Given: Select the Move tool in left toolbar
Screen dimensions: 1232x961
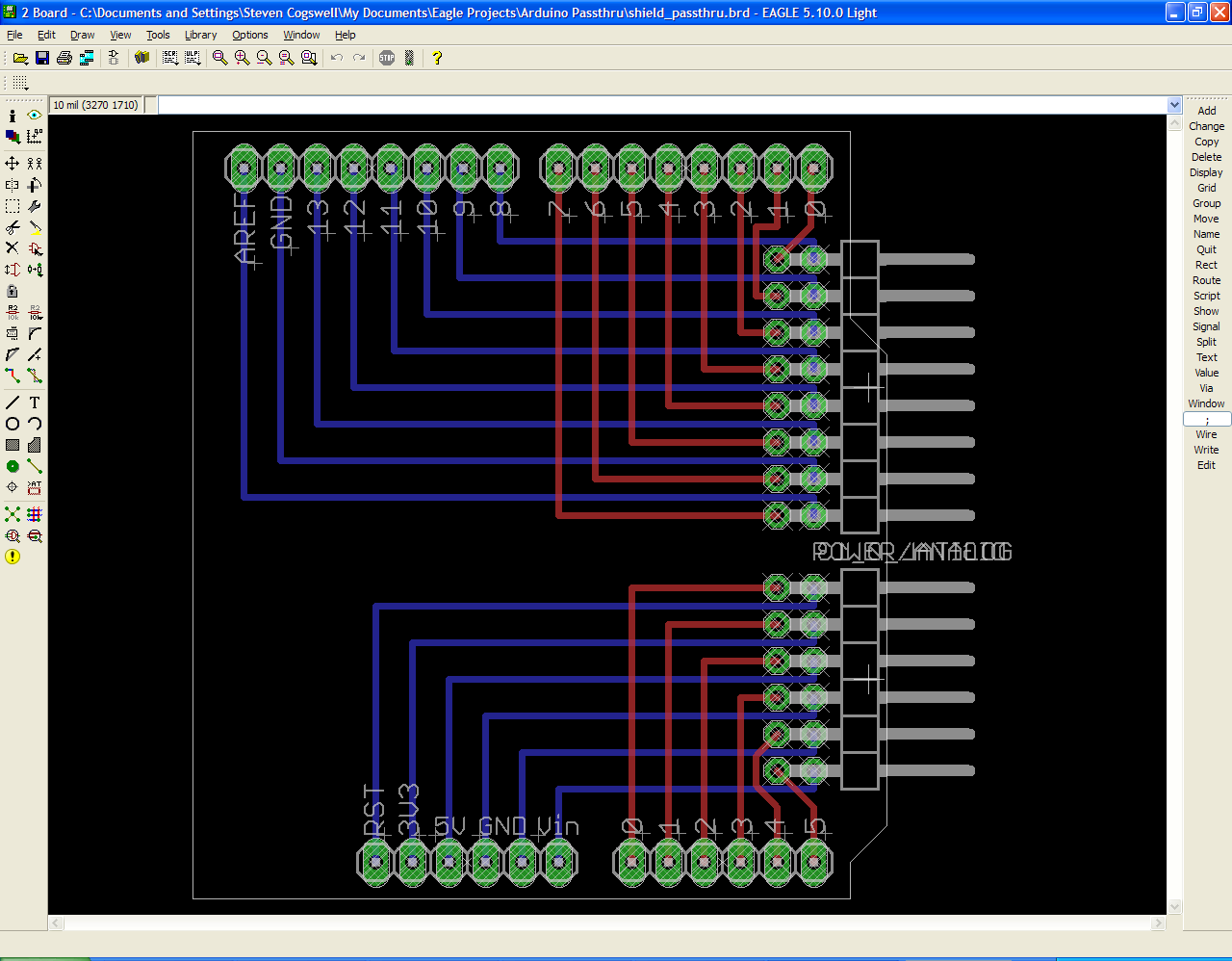Looking at the screenshot, I should pyautogui.click(x=13, y=164).
